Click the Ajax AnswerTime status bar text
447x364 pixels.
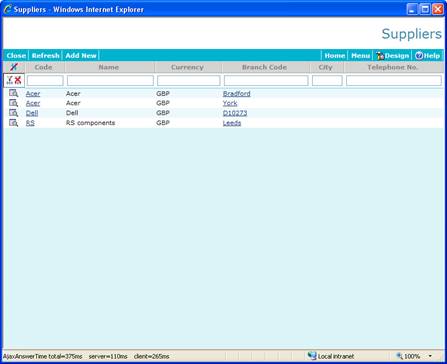coord(86,356)
